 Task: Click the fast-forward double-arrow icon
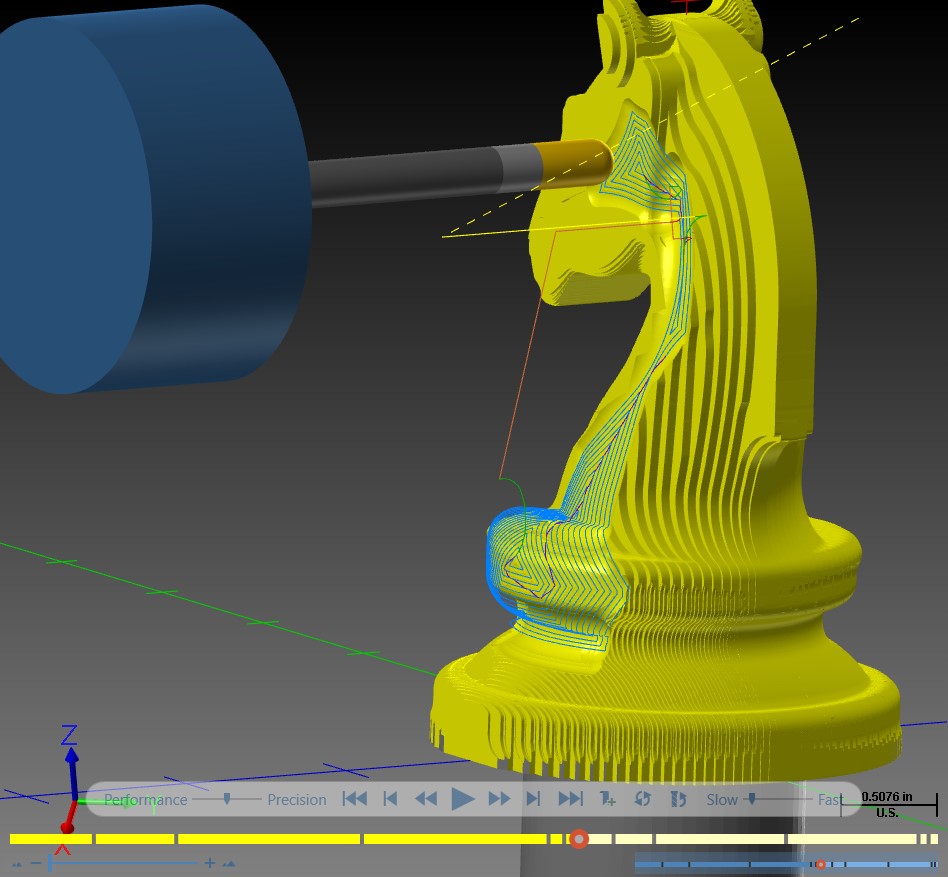pos(499,799)
